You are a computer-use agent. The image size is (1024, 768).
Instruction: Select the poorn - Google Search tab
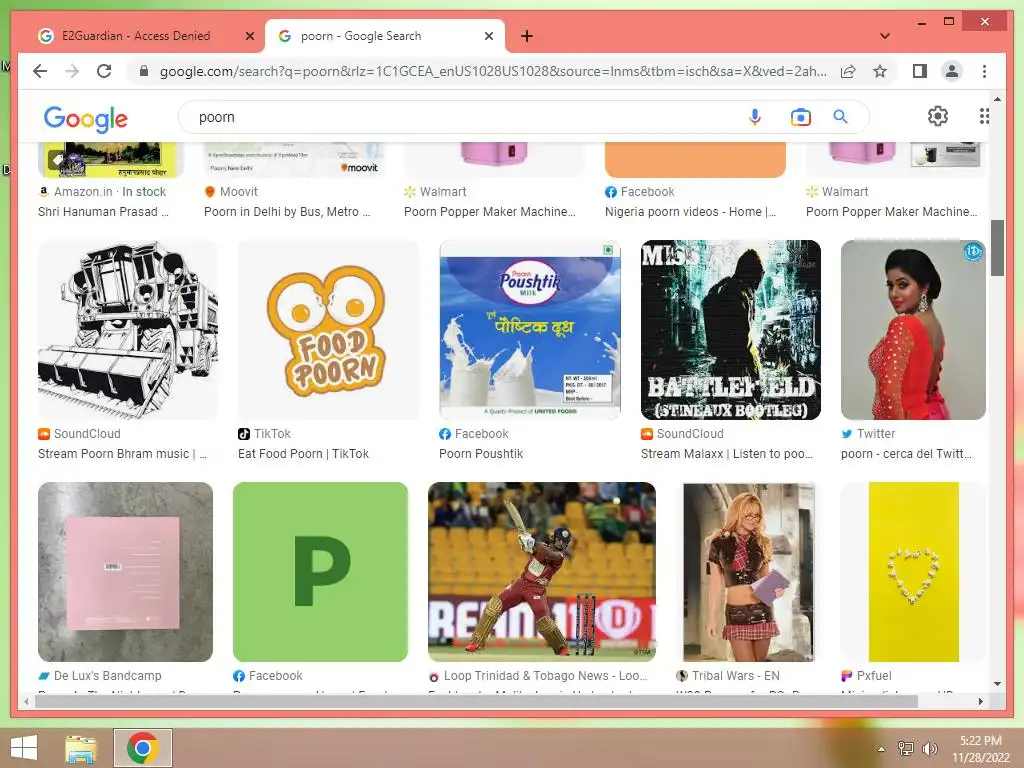tap(384, 36)
